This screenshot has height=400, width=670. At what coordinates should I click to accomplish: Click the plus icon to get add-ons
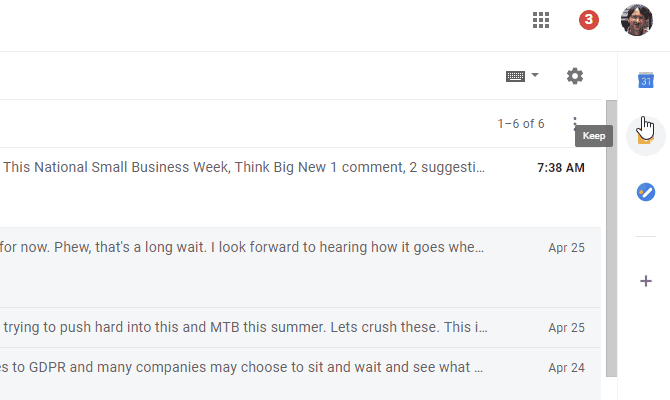pos(646,281)
